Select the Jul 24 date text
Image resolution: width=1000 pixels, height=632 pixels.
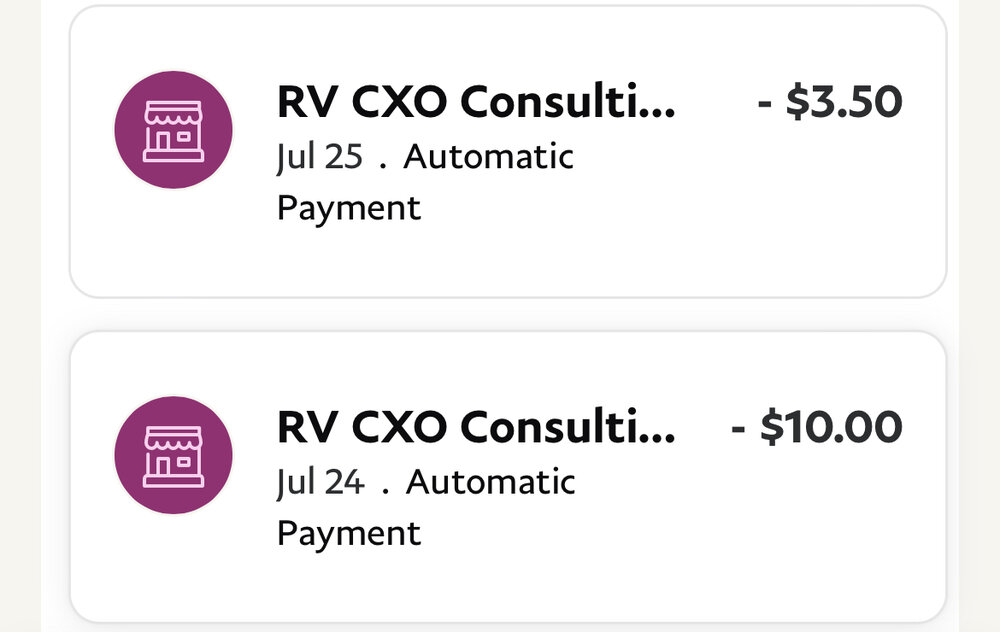320,482
